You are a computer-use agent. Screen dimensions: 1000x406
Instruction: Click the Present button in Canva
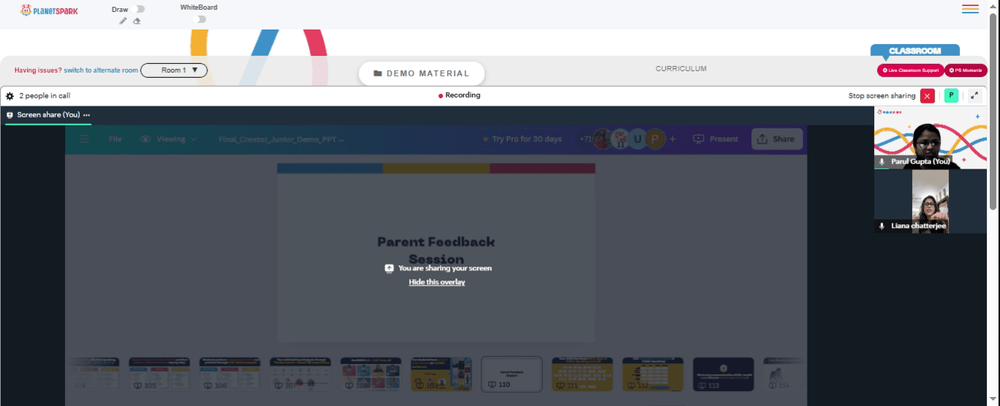[x=716, y=139]
